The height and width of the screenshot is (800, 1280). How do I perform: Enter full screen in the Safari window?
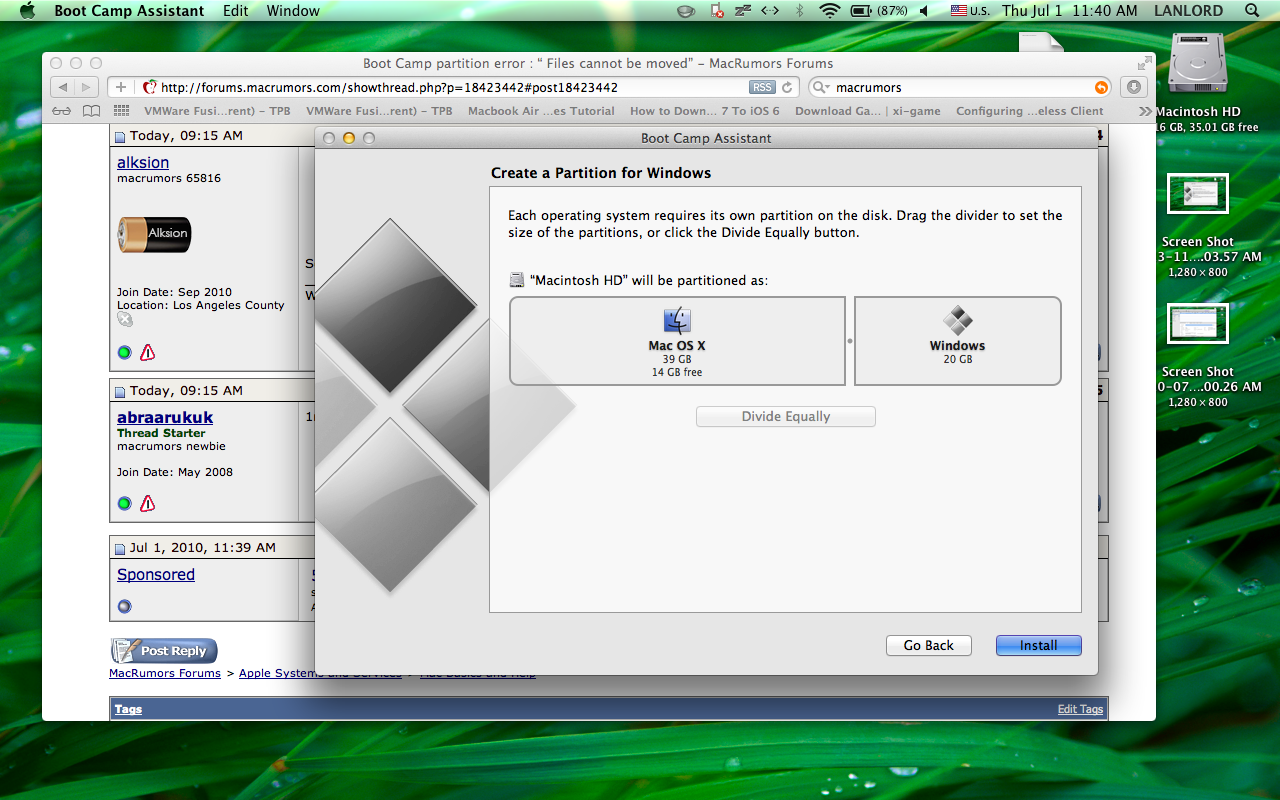[x=1145, y=63]
